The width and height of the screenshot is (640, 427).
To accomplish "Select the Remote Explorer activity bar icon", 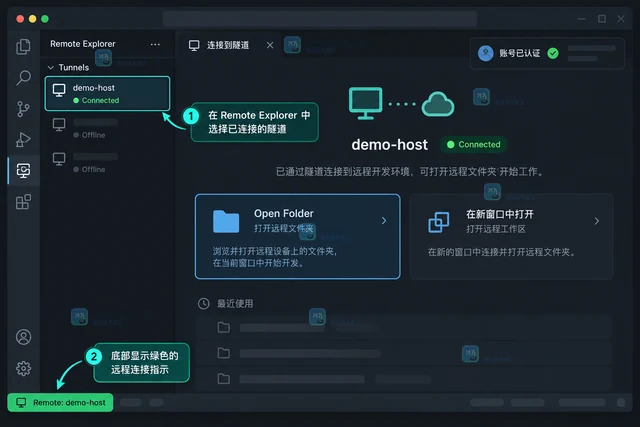I will (x=23, y=170).
